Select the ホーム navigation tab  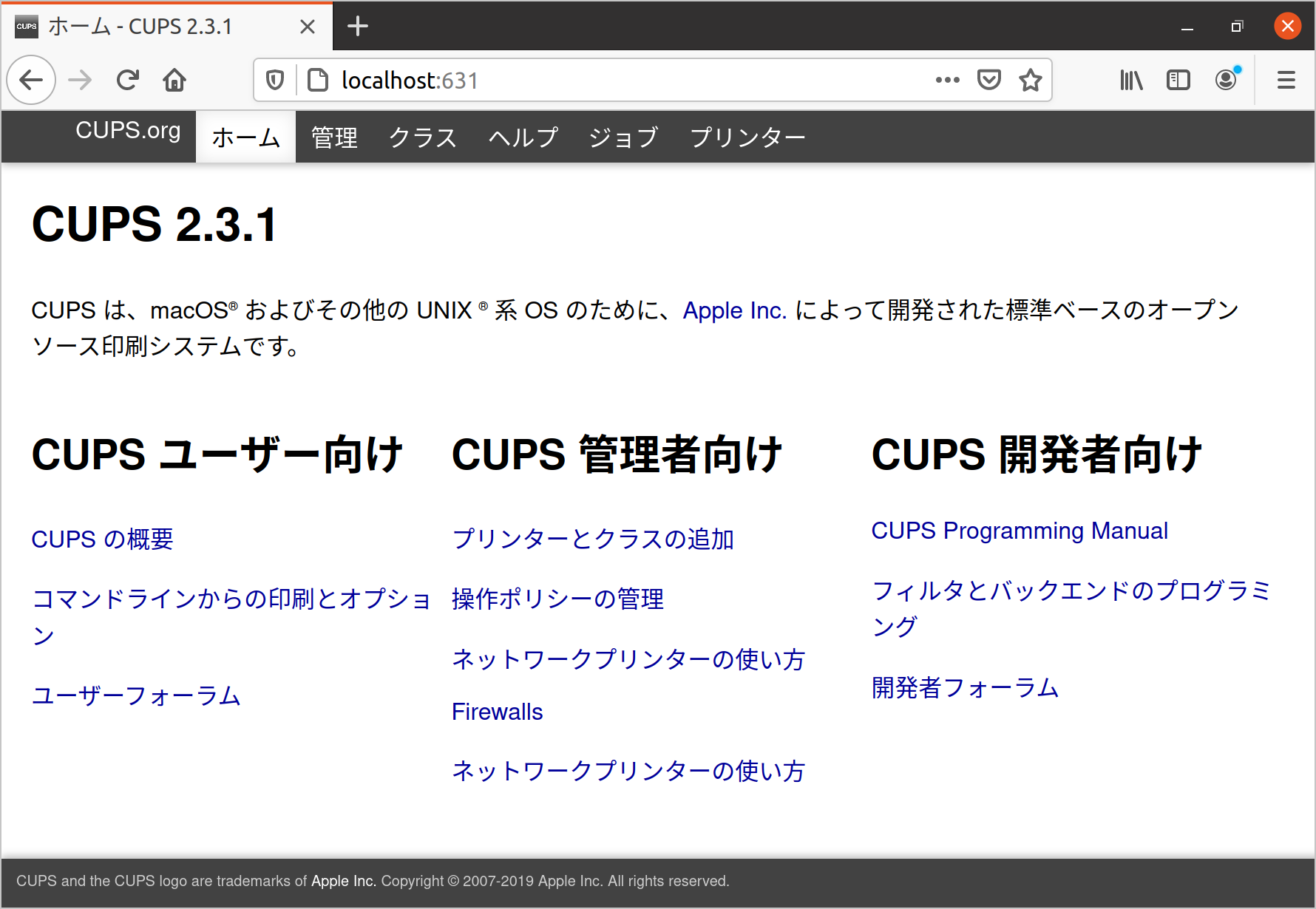click(245, 137)
